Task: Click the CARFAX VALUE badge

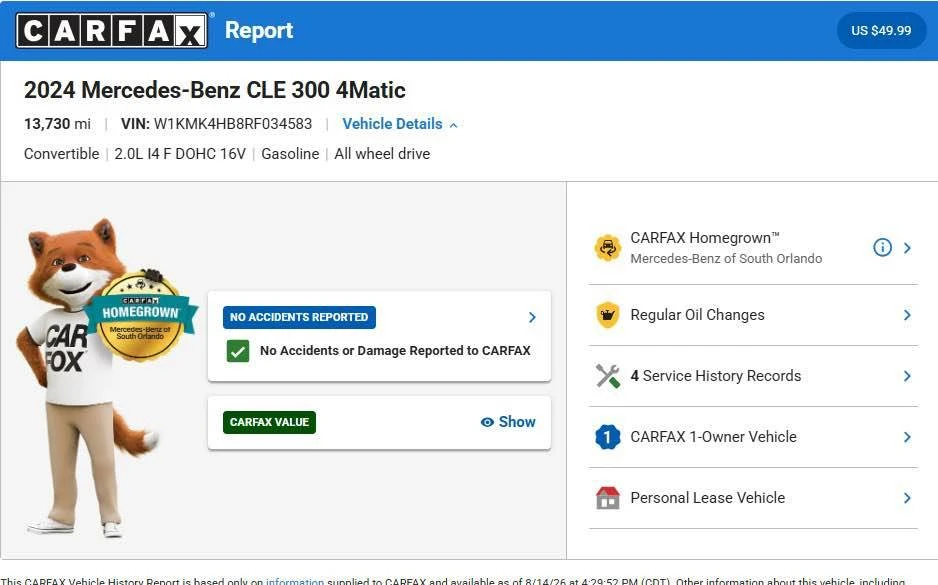Action: pyautogui.click(x=269, y=422)
